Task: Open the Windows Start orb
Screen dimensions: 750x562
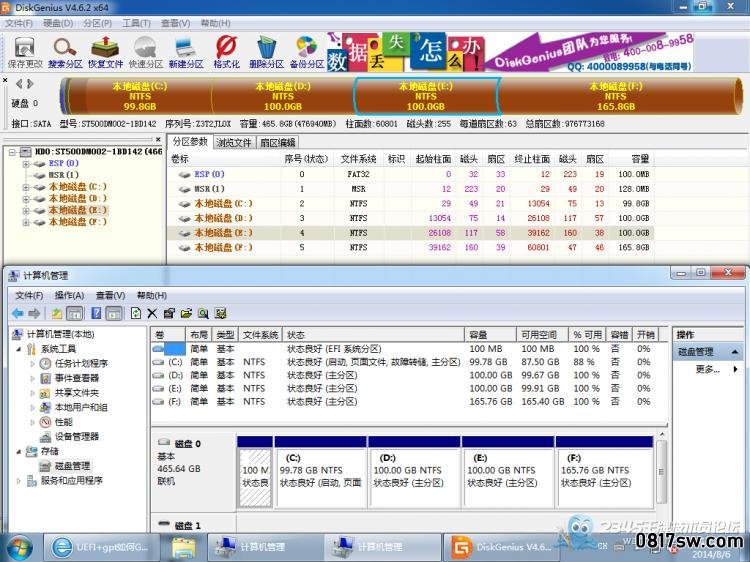Action: (x=20, y=547)
